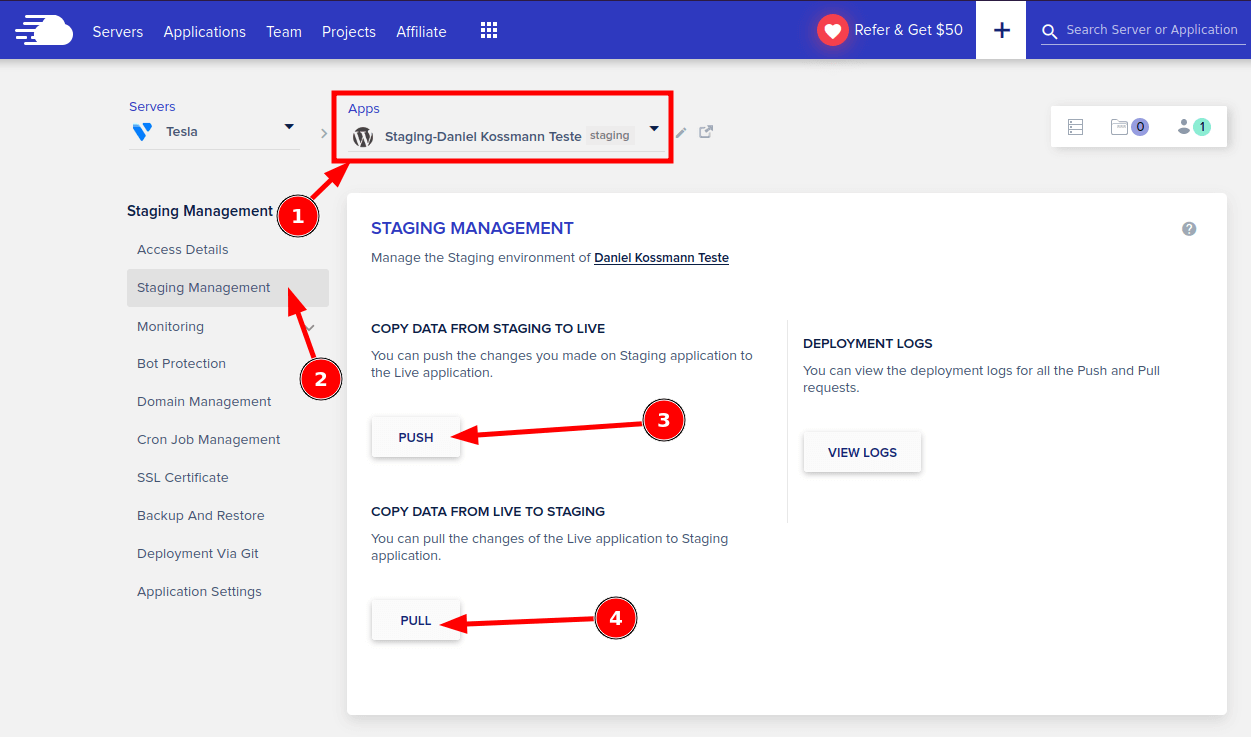This screenshot has width=1251, height=737.
Task: Open application in new window icon
Action: click(x=706, y=131)
